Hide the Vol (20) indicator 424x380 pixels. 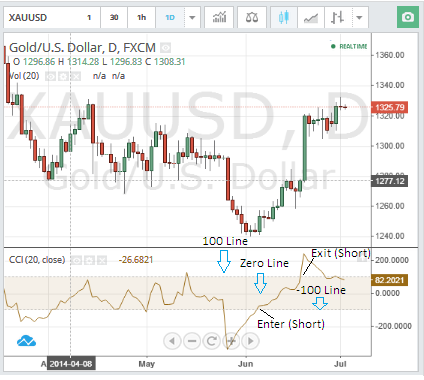click(x=50, y=77)
